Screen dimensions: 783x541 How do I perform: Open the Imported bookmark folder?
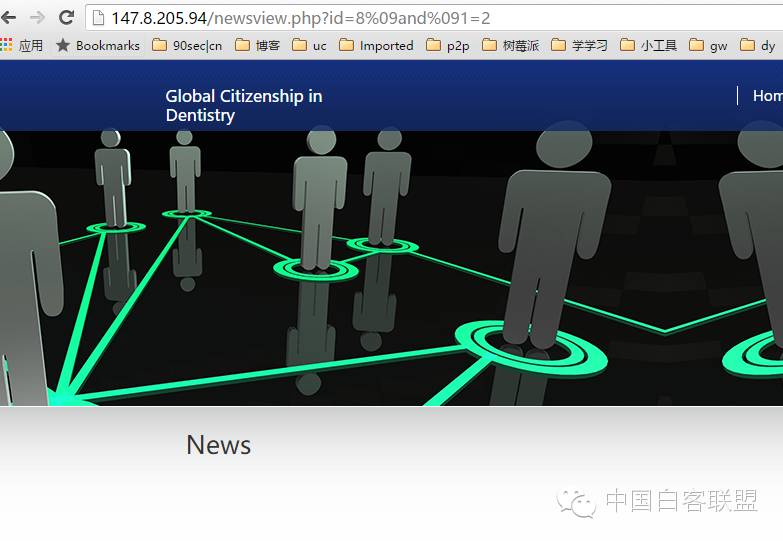coord(376,45)
